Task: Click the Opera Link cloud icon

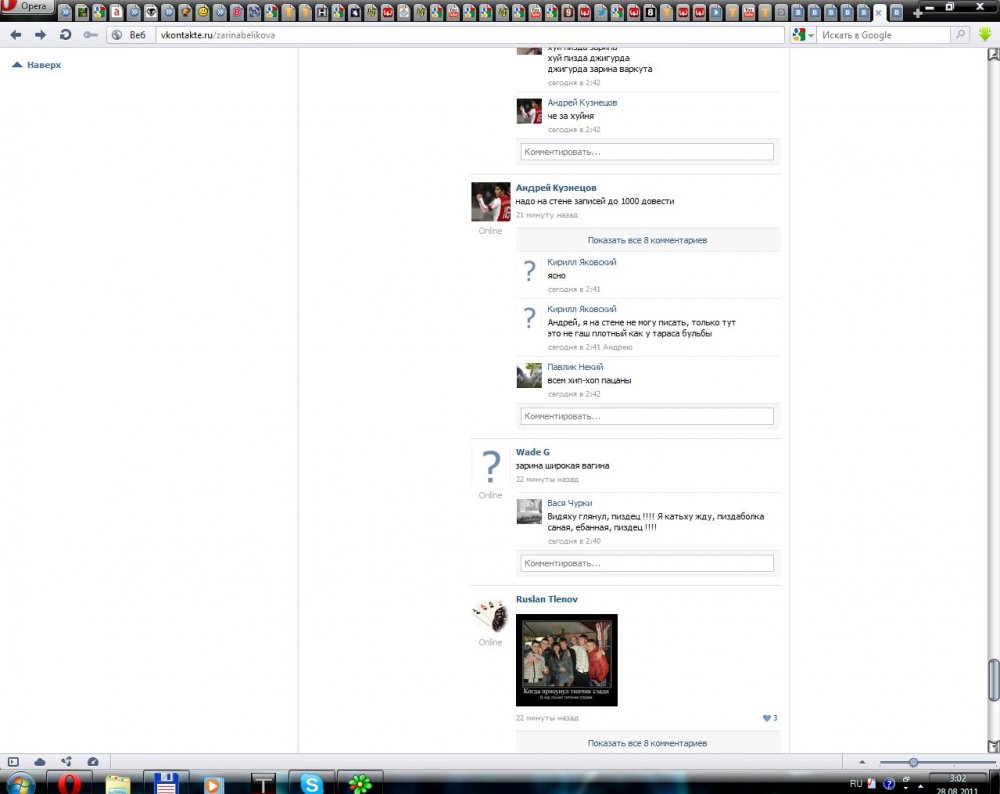Action: (40, 761)
